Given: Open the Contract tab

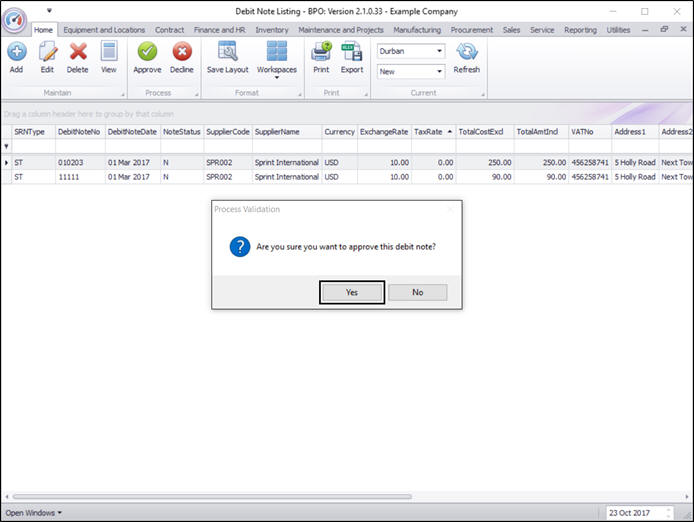Looking at the screenshot, I should pyautogui.click(x=170, y=30).
